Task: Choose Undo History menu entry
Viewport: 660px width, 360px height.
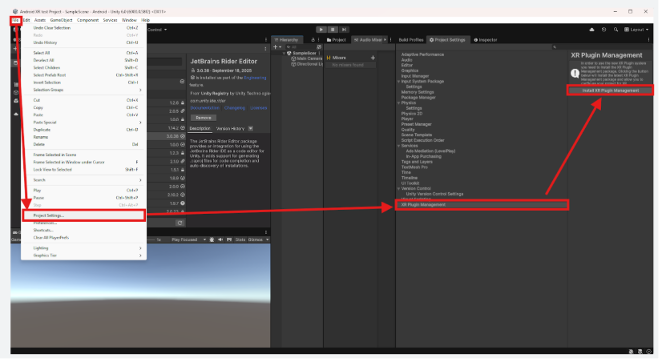Action: [x=84, y=43]
